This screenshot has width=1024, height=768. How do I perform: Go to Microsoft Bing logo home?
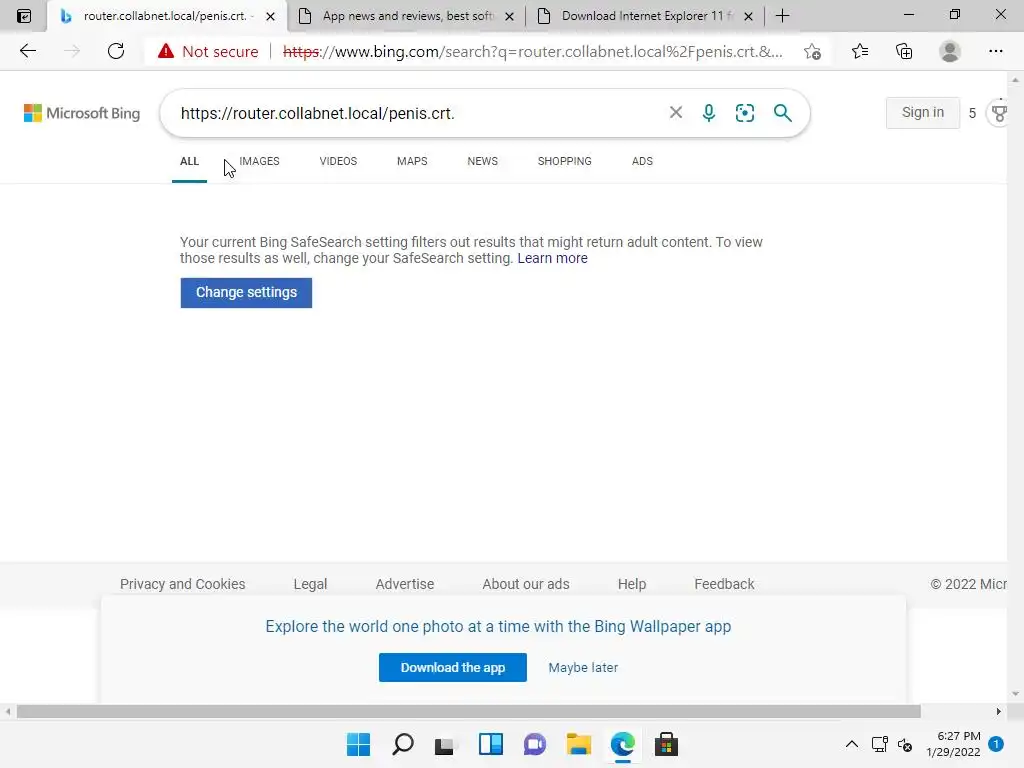coord(82,113)
